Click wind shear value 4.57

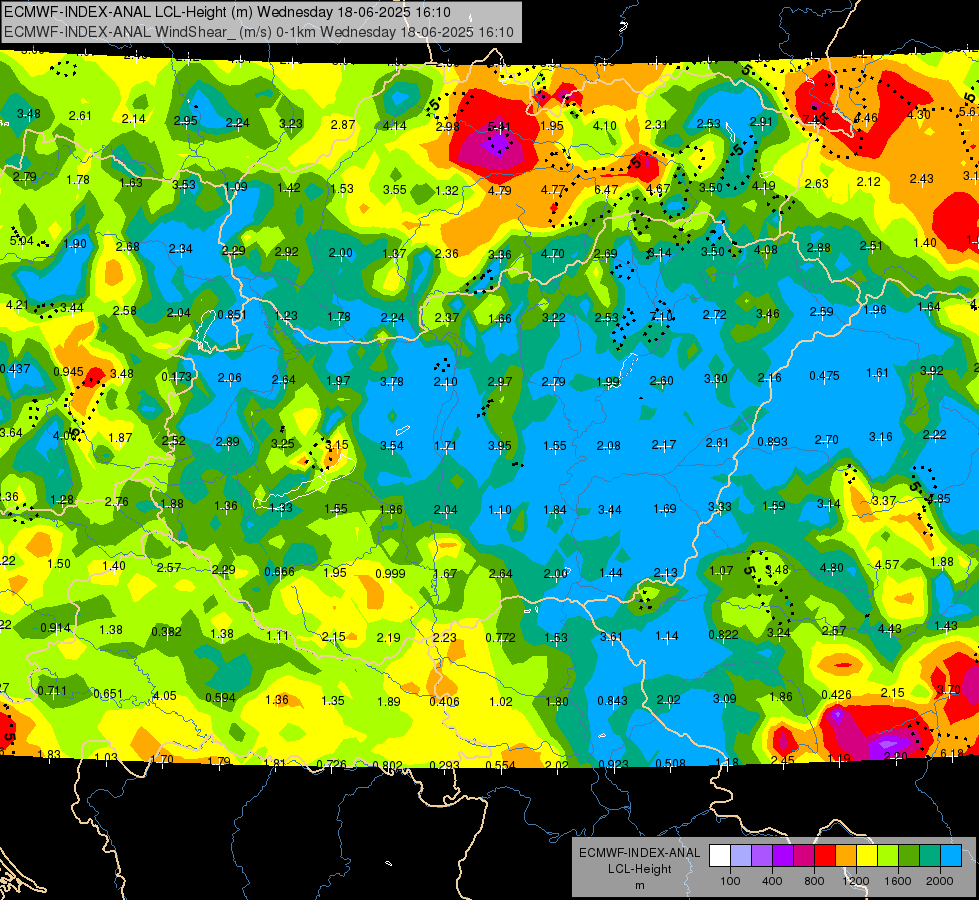887,564
